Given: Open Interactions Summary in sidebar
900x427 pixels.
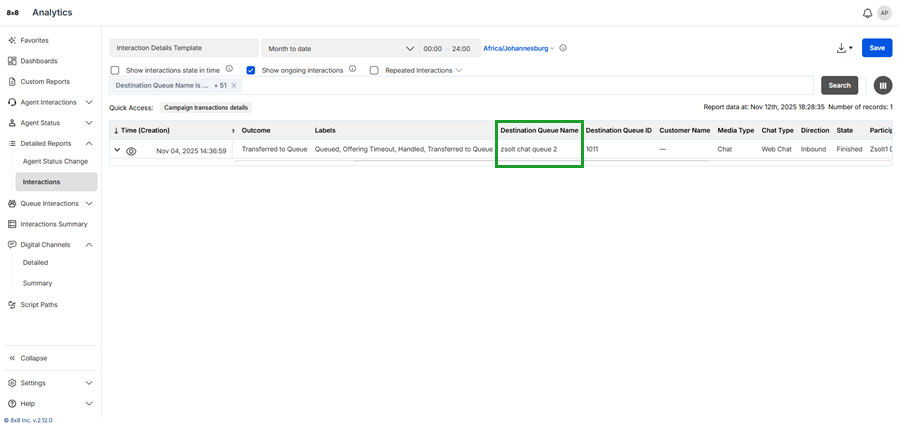Looking at the screenshot, I should pos(54,224).
